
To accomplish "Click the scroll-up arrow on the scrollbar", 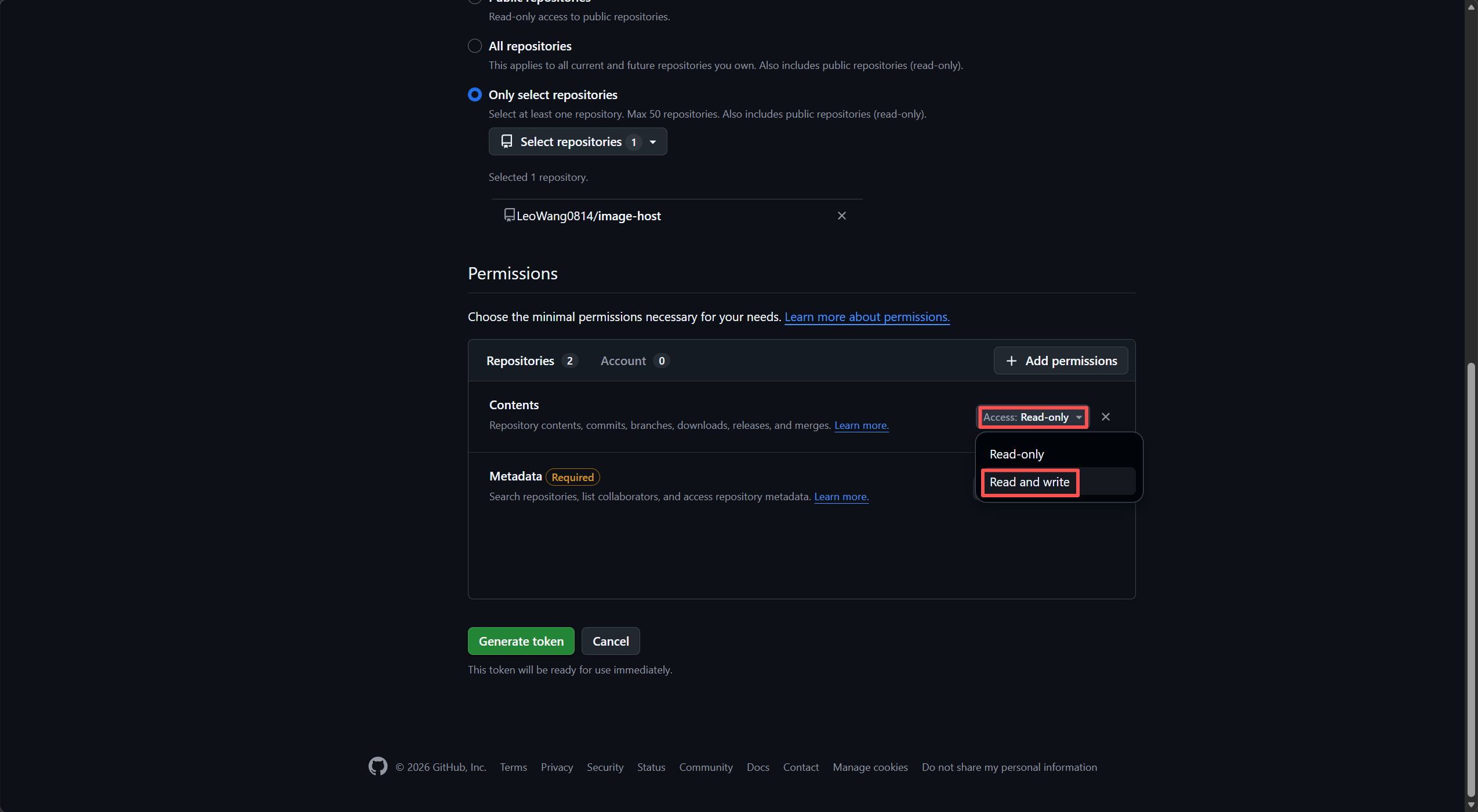I will click(1470, 7).
